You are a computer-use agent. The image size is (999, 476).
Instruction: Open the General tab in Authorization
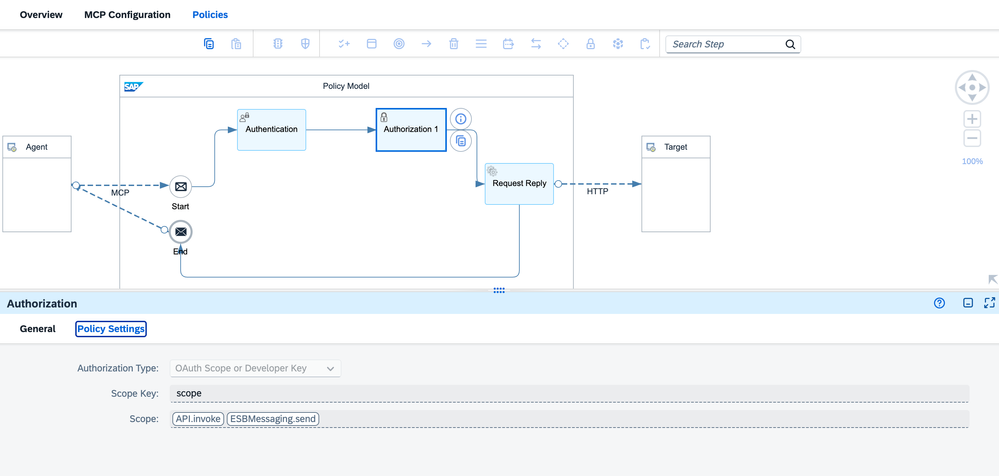tap(38, 329)
